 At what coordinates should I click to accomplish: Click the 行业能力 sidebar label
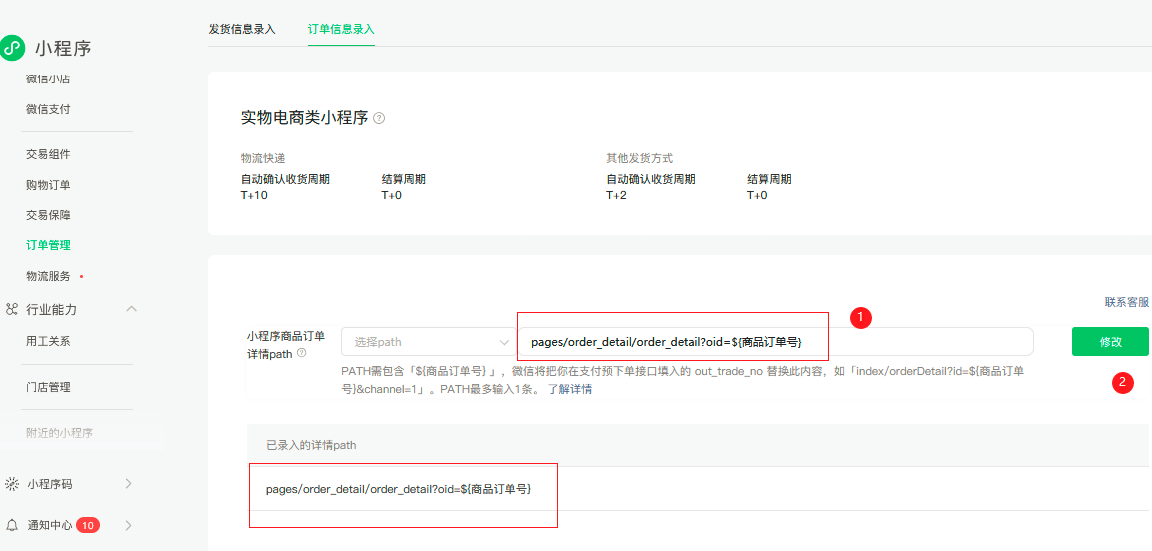click(51, 309)
